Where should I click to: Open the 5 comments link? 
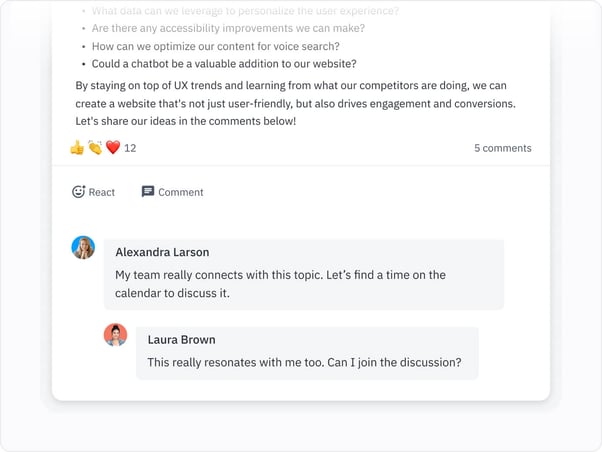[502, 148]
